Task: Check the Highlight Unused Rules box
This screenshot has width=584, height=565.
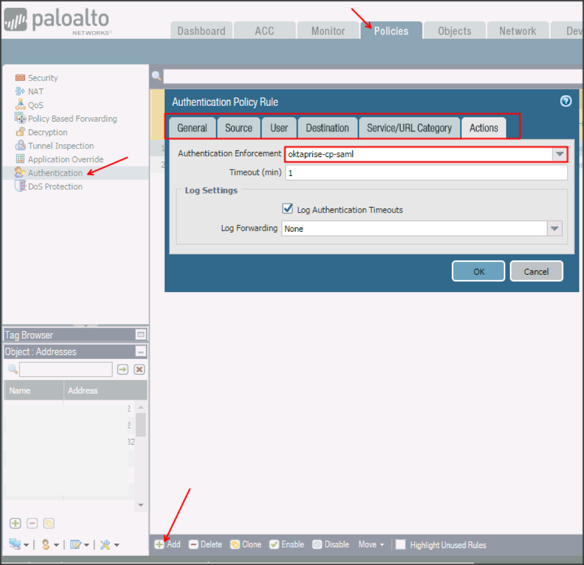Action: [400, 545]
